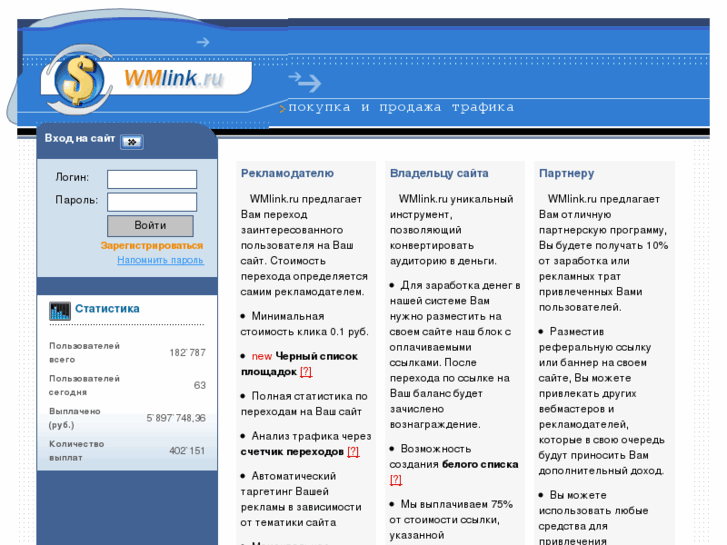The image size is (727, 545).
Task: Click the Мы выплачиваем 75% bullet
Action: coord(451,519)
